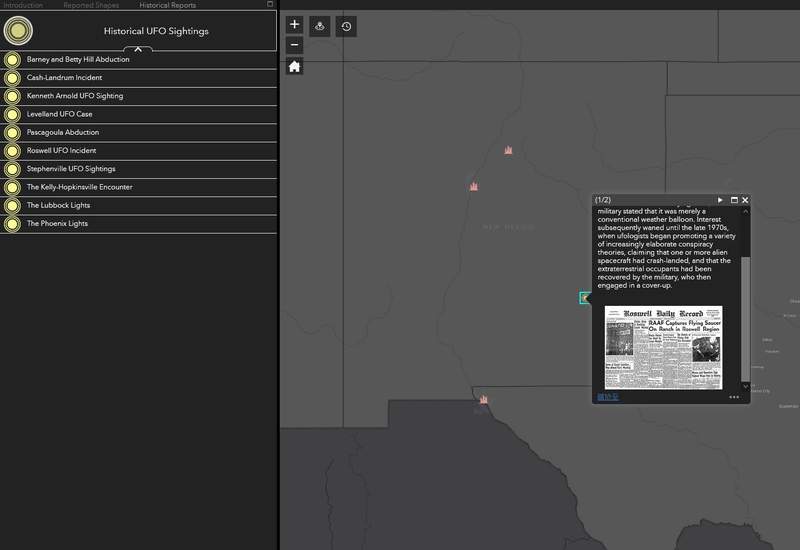Click the selected Roswell marker on map

pyautogui.click(x=586, y=297)
